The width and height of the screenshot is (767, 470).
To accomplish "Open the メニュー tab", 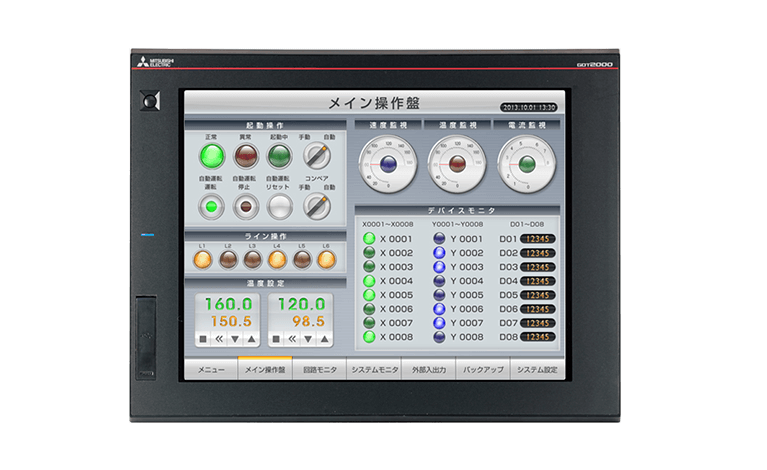I will pyautogui.click(x=210, y=370).
